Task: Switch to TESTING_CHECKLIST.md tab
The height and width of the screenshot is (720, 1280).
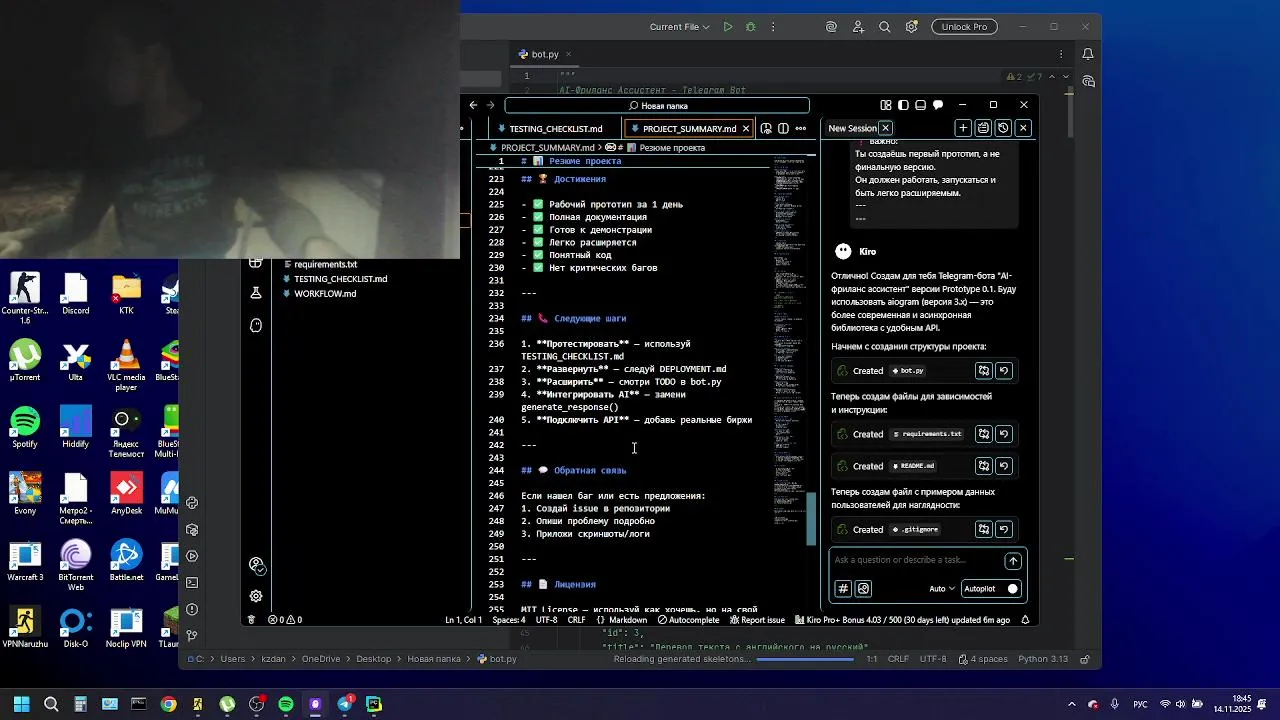Action: point(548,129)
